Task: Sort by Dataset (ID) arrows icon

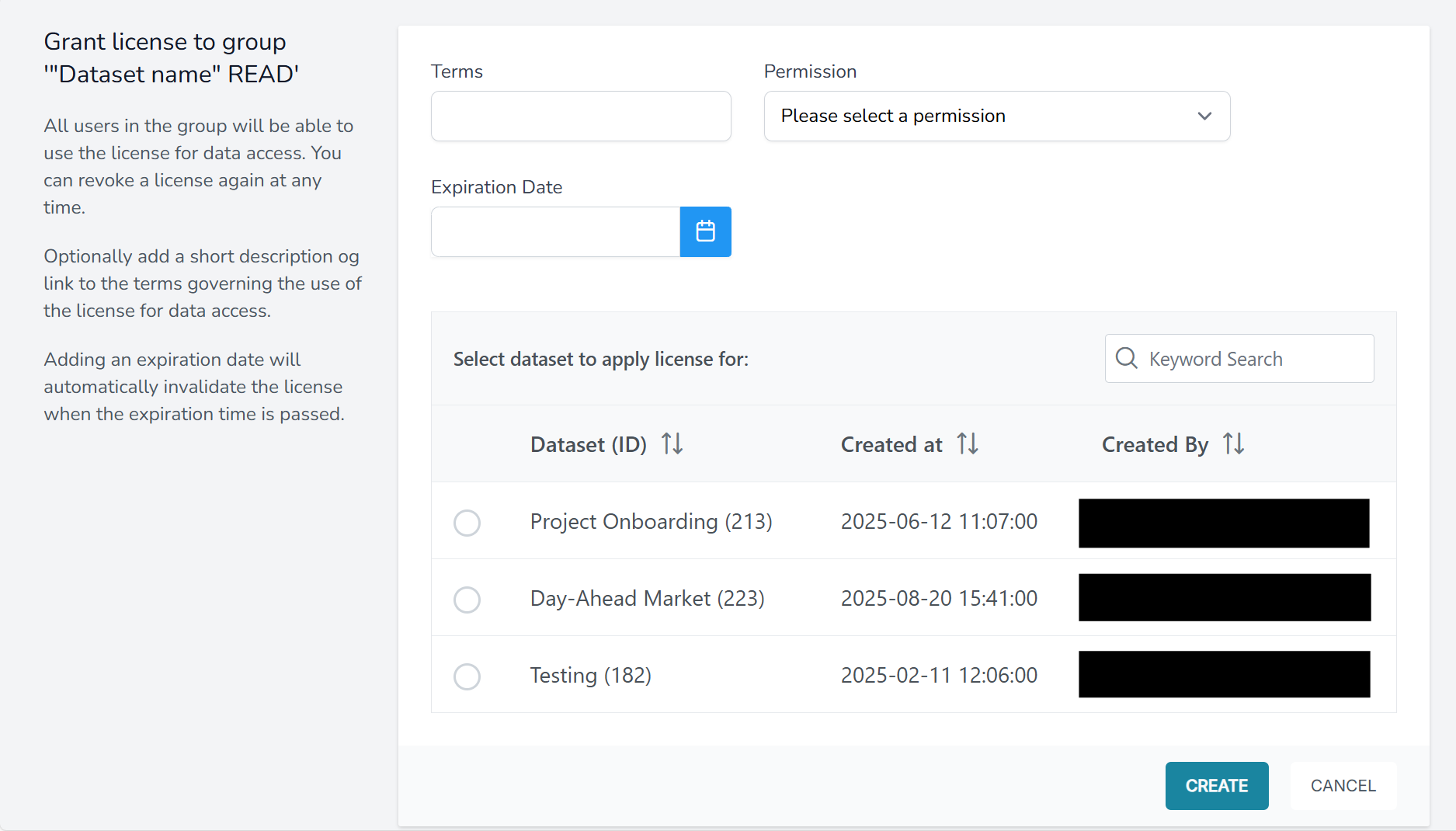Action: 672,444
